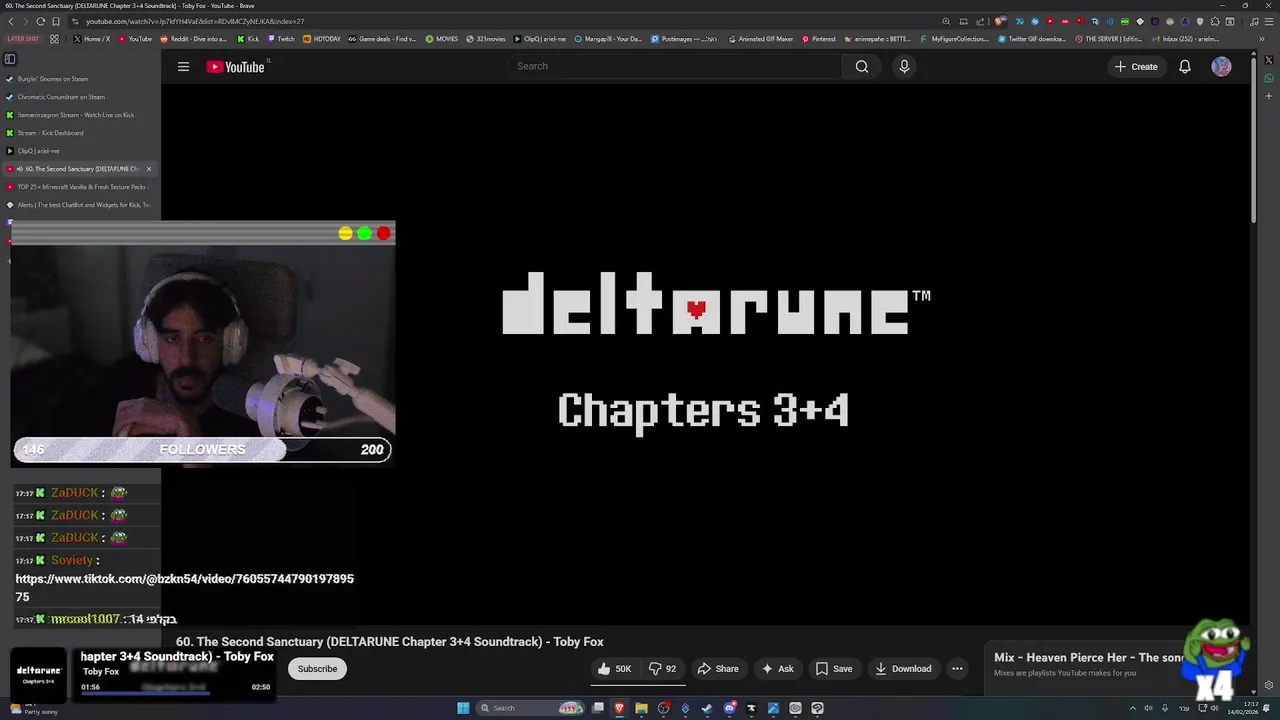
Task: Open the extensions puzzle icon
Action: (1215, 21)
